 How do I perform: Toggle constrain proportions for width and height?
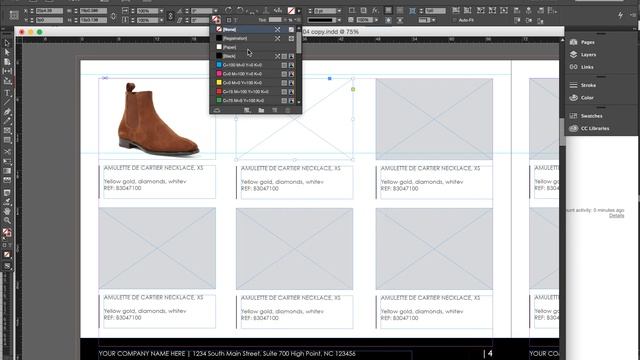pos(113,16)
